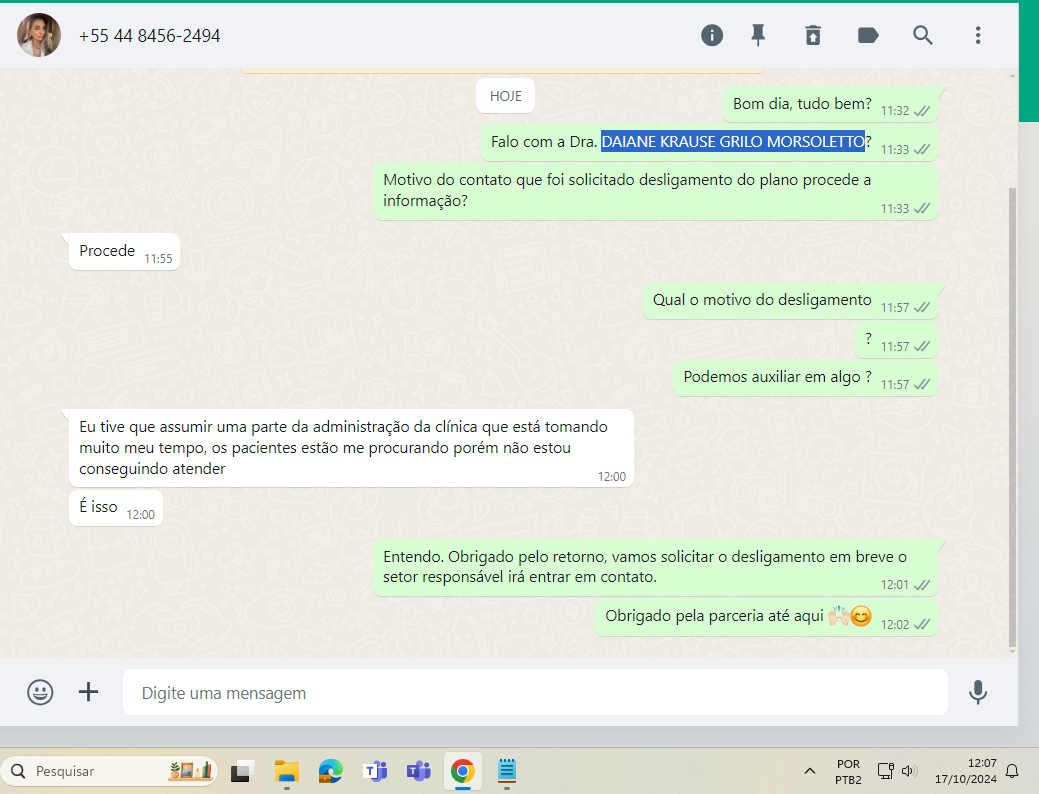Screen dimensions: 1039x794
Task: Click read-receipt ticks on 12:02 message
Action: point(922,624)
